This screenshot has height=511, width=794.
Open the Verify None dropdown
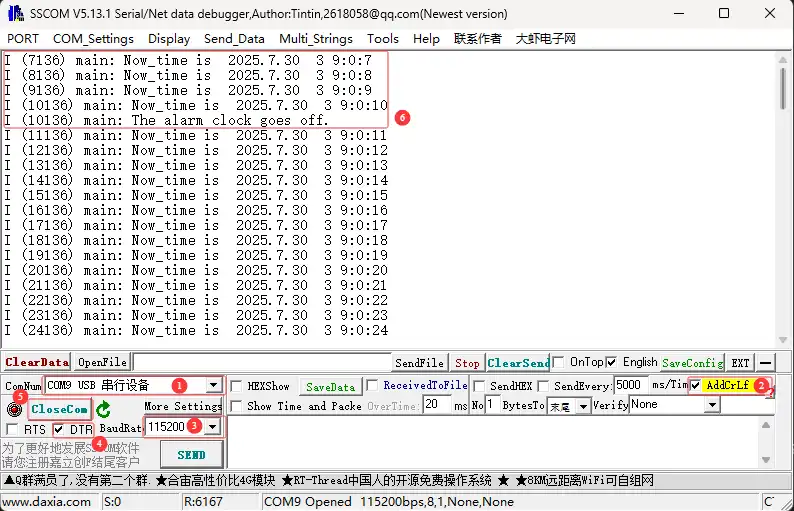point(712,405)
